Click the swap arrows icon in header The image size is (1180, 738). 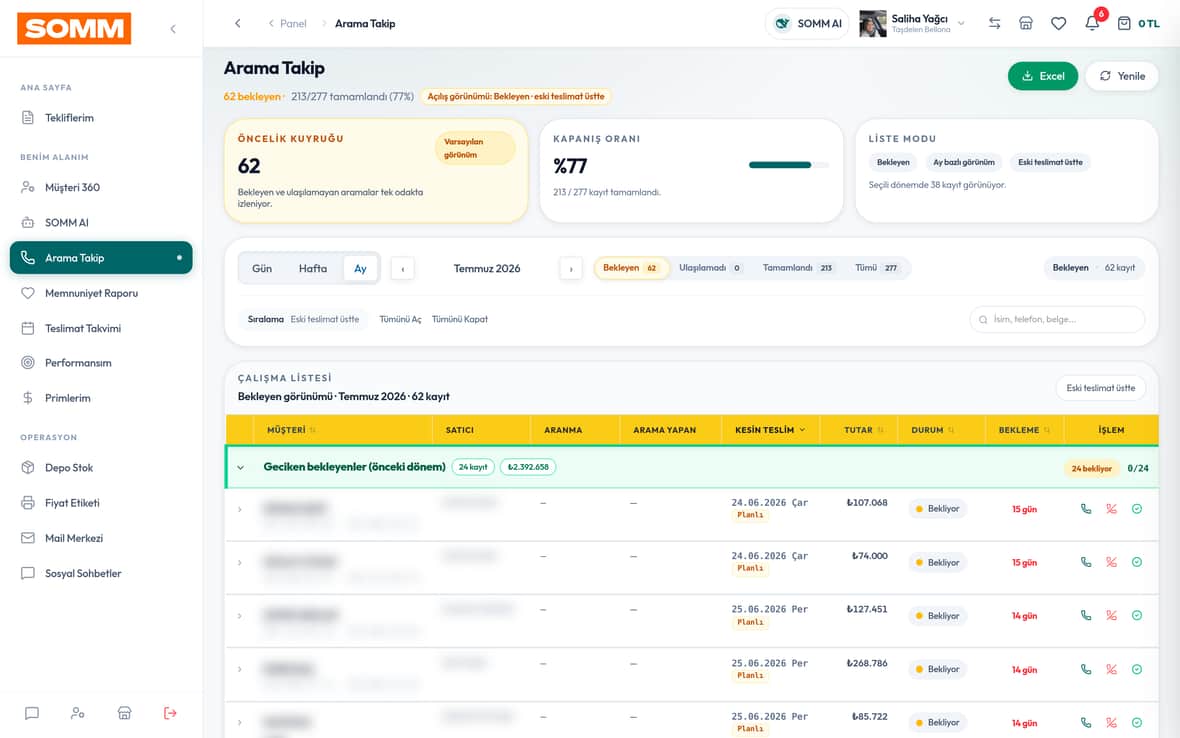994,23
